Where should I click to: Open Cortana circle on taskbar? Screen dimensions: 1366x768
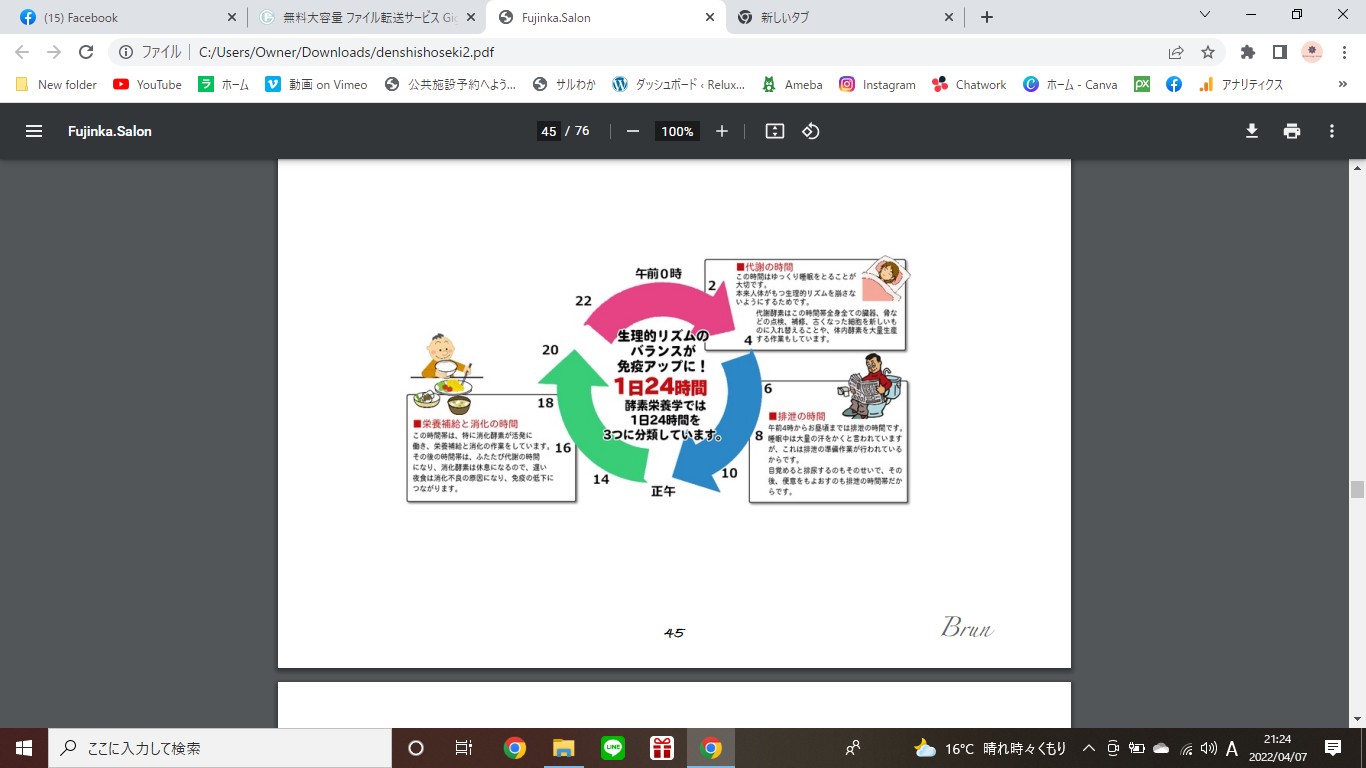point(416,748)
